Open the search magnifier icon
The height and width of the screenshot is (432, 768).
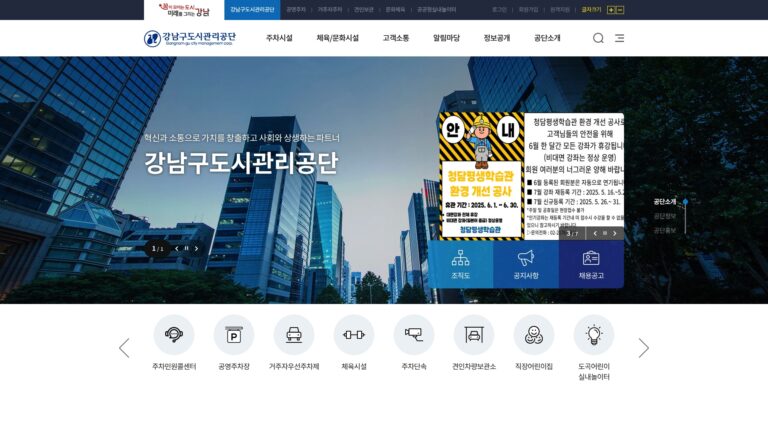(x=598, y=38)
